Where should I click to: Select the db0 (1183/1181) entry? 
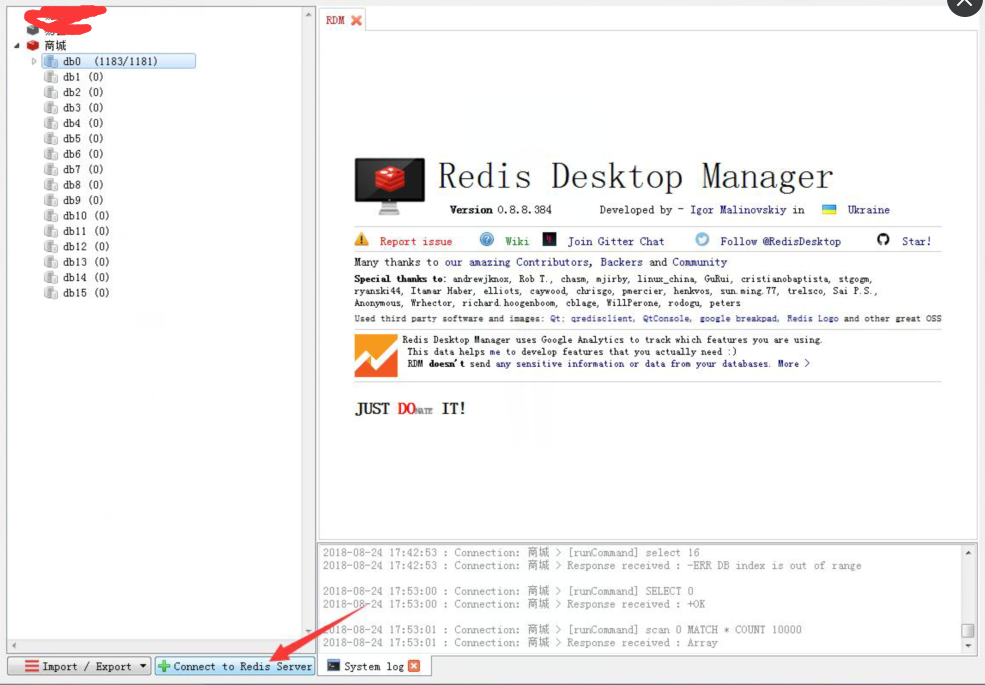[x=119, y=61]
